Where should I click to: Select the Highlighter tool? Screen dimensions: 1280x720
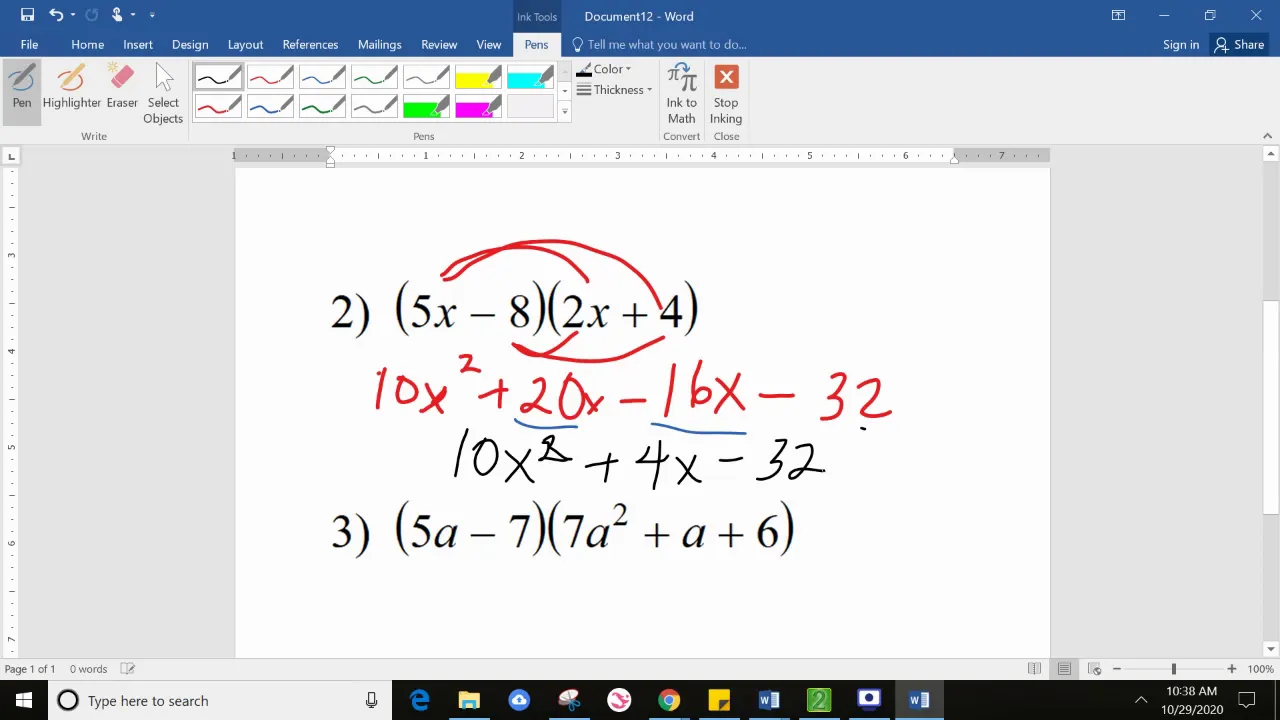point(72,88)
